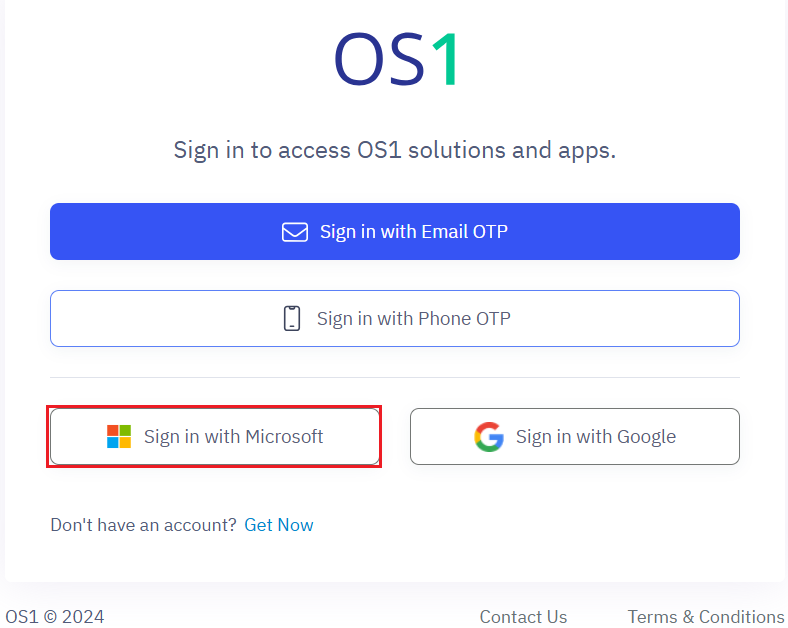
Task: Click the blue OS letters in logo
Action: [x=377, y=58]
